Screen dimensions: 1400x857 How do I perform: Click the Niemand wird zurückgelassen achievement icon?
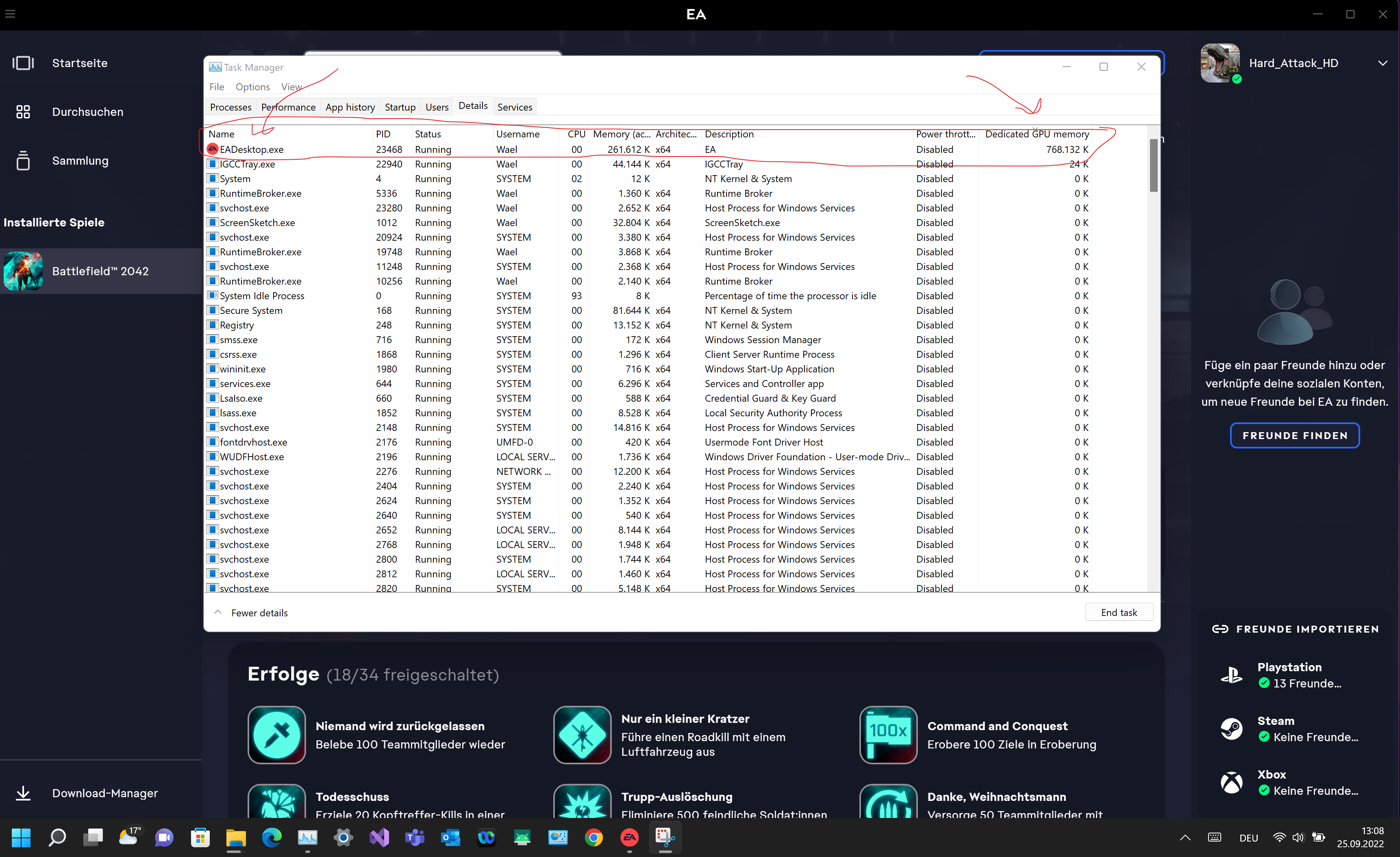[277, 735]
